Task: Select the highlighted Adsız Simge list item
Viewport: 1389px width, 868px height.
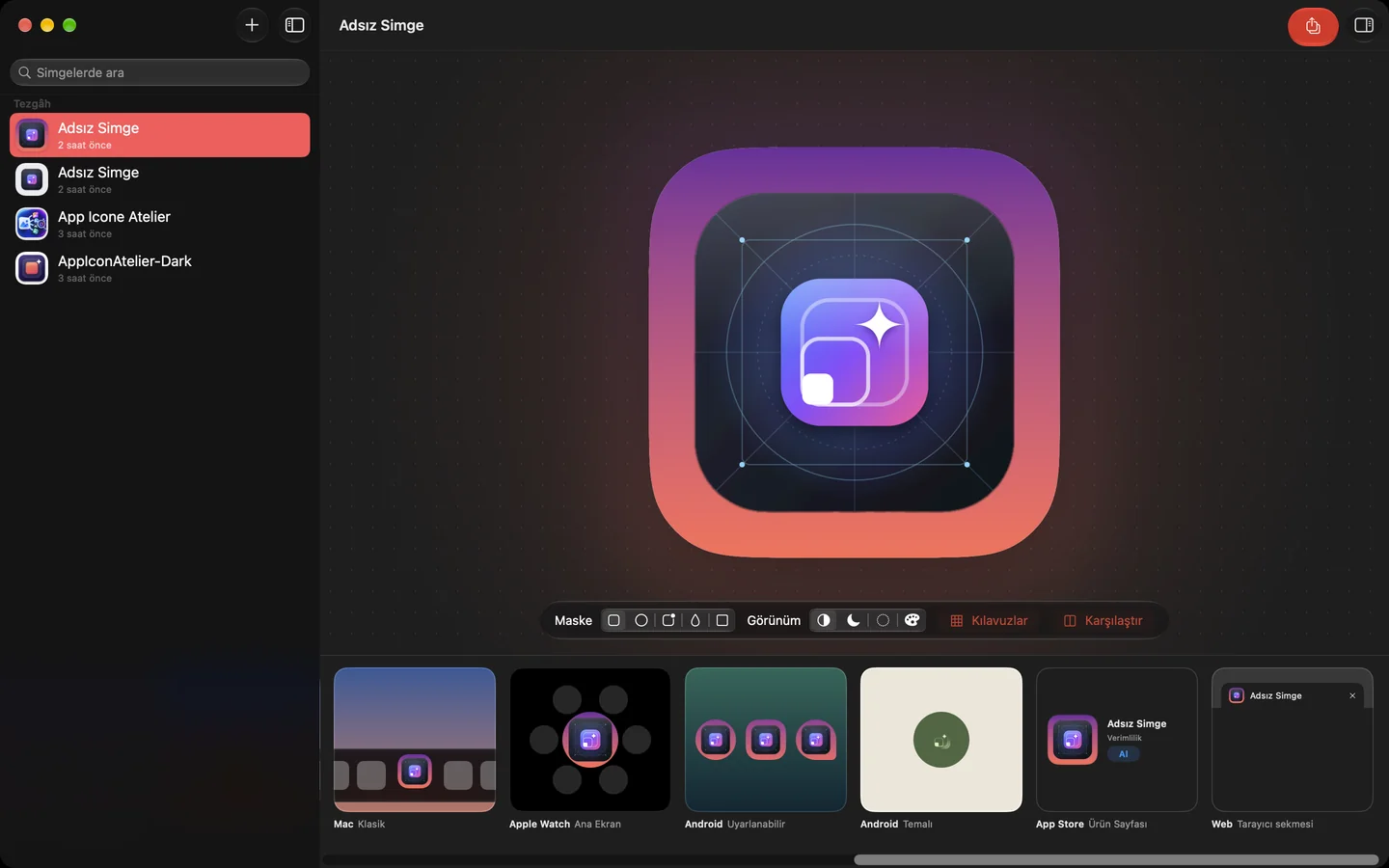Action: point(160,135)
